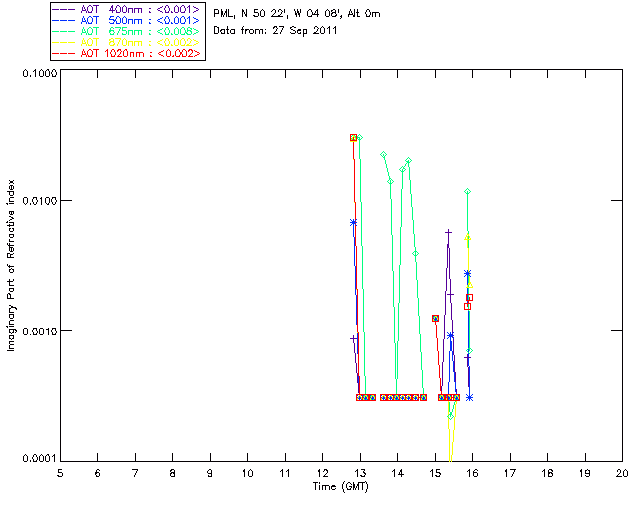This screenshot has width=640, height=512.
Task: Click the 0.0100 y-axis tick label
Action: click(x=39, y=201)
